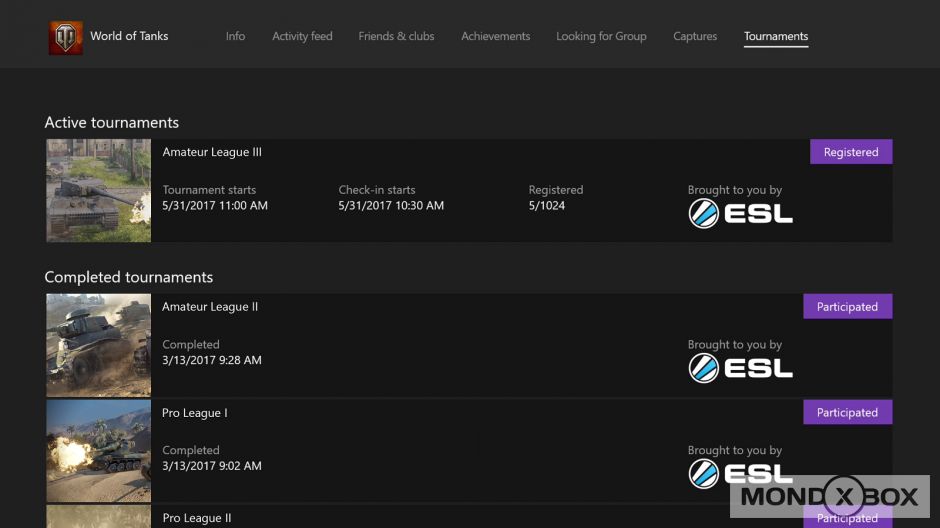Open the Amateur League III tournament title
The height and width of the screenshot is (528, 940).
point(212,152)
